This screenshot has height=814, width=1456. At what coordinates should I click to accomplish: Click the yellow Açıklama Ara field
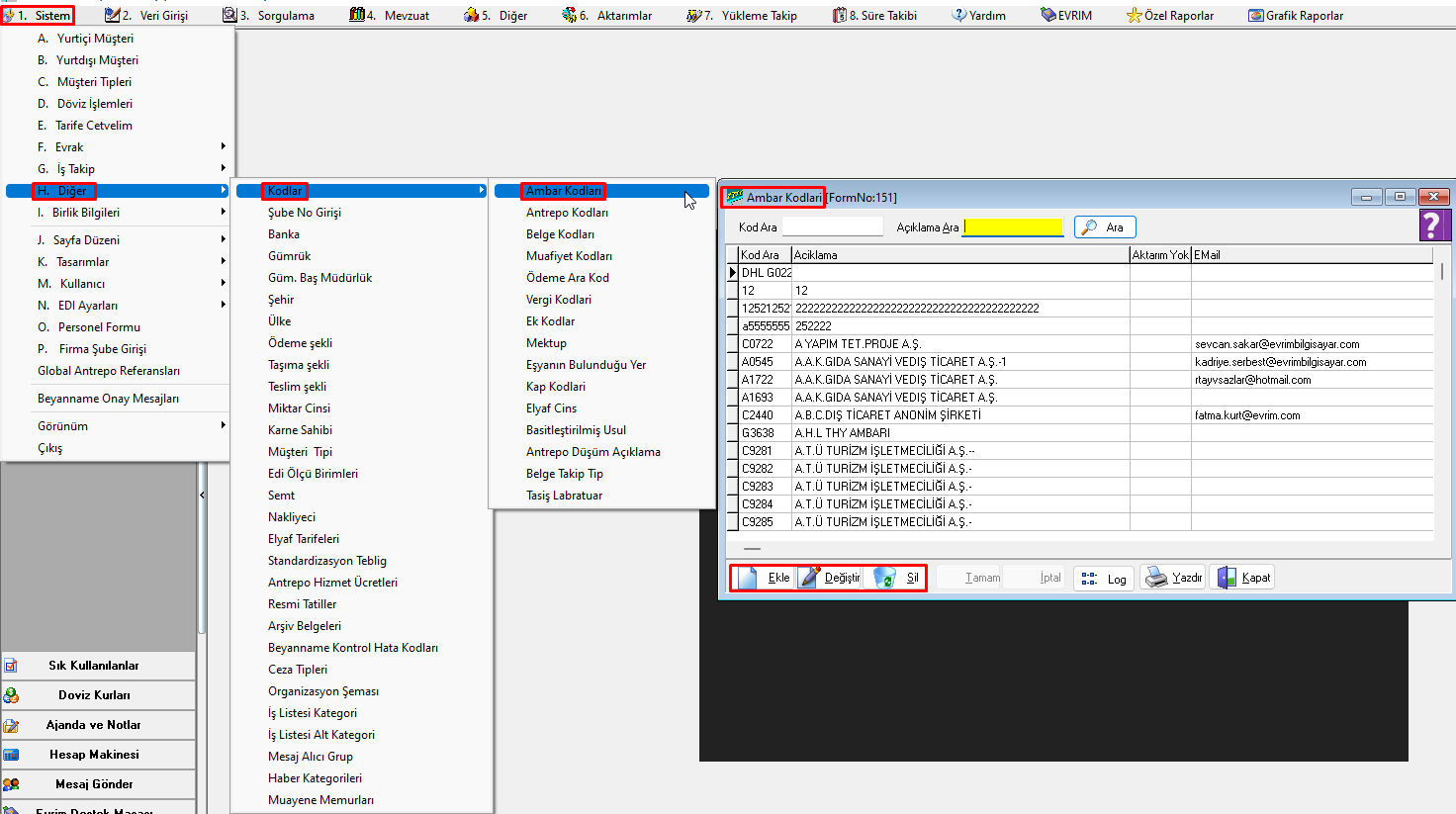(x=1013, y=226)
